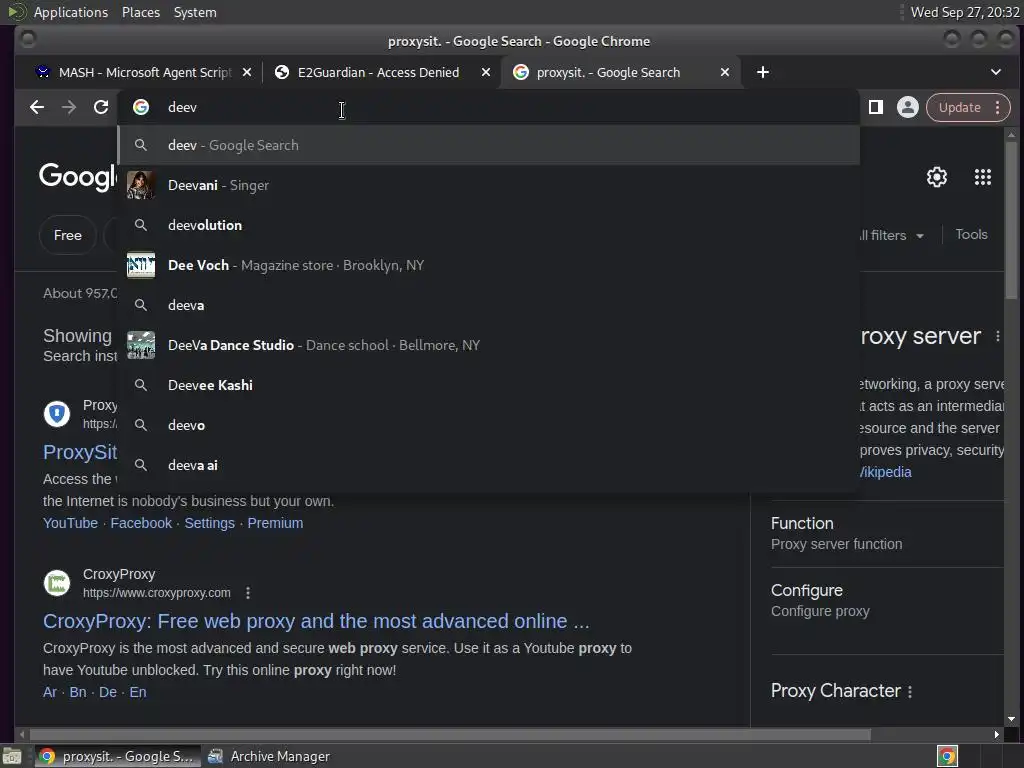Click the horizontal page scrollbar

pos(451,735)
